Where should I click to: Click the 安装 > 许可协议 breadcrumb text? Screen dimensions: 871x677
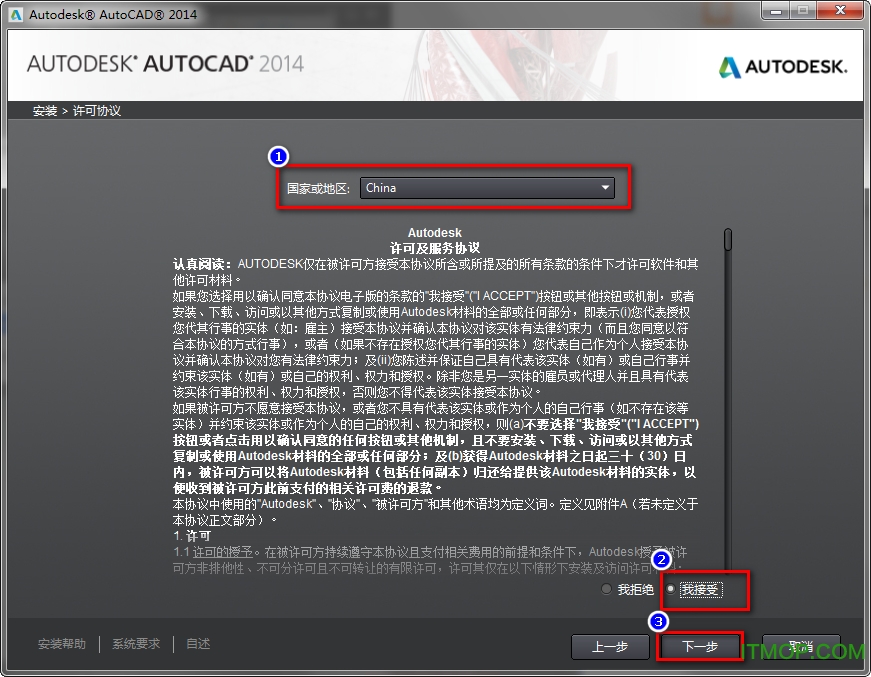(x=77, y=111)
